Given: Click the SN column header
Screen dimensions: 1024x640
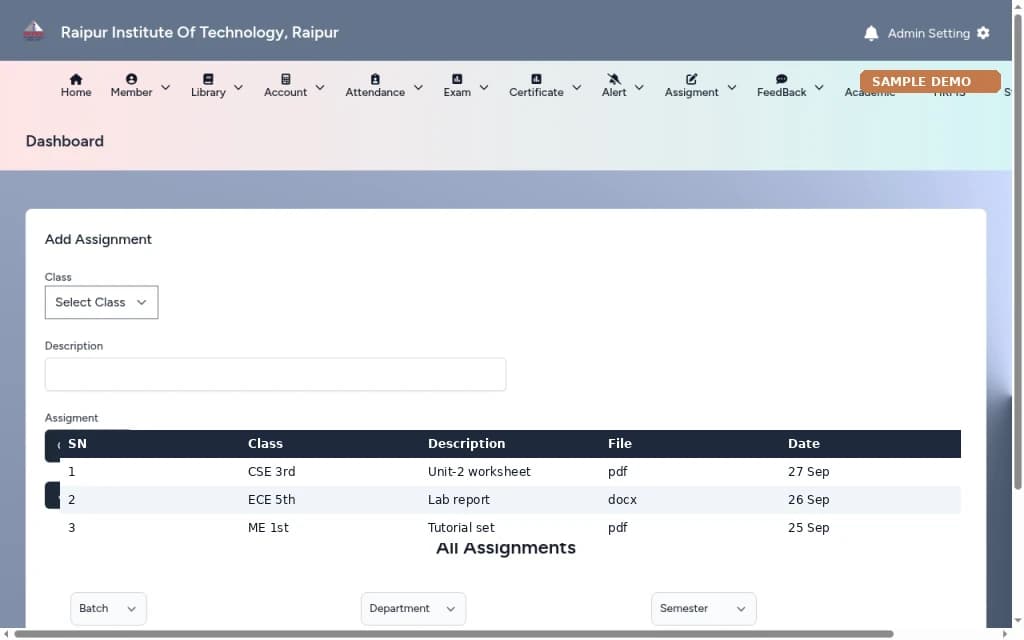Looking at the screenshot, I should click(77, 443).
